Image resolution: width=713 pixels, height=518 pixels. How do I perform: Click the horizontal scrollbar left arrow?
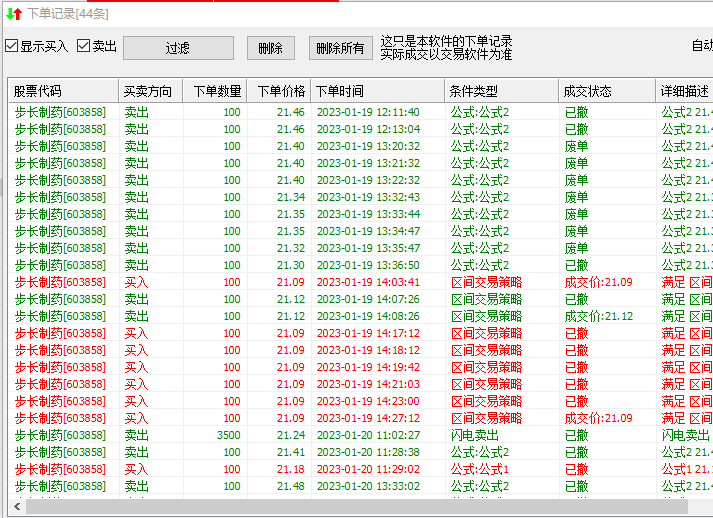coord(16,507)
